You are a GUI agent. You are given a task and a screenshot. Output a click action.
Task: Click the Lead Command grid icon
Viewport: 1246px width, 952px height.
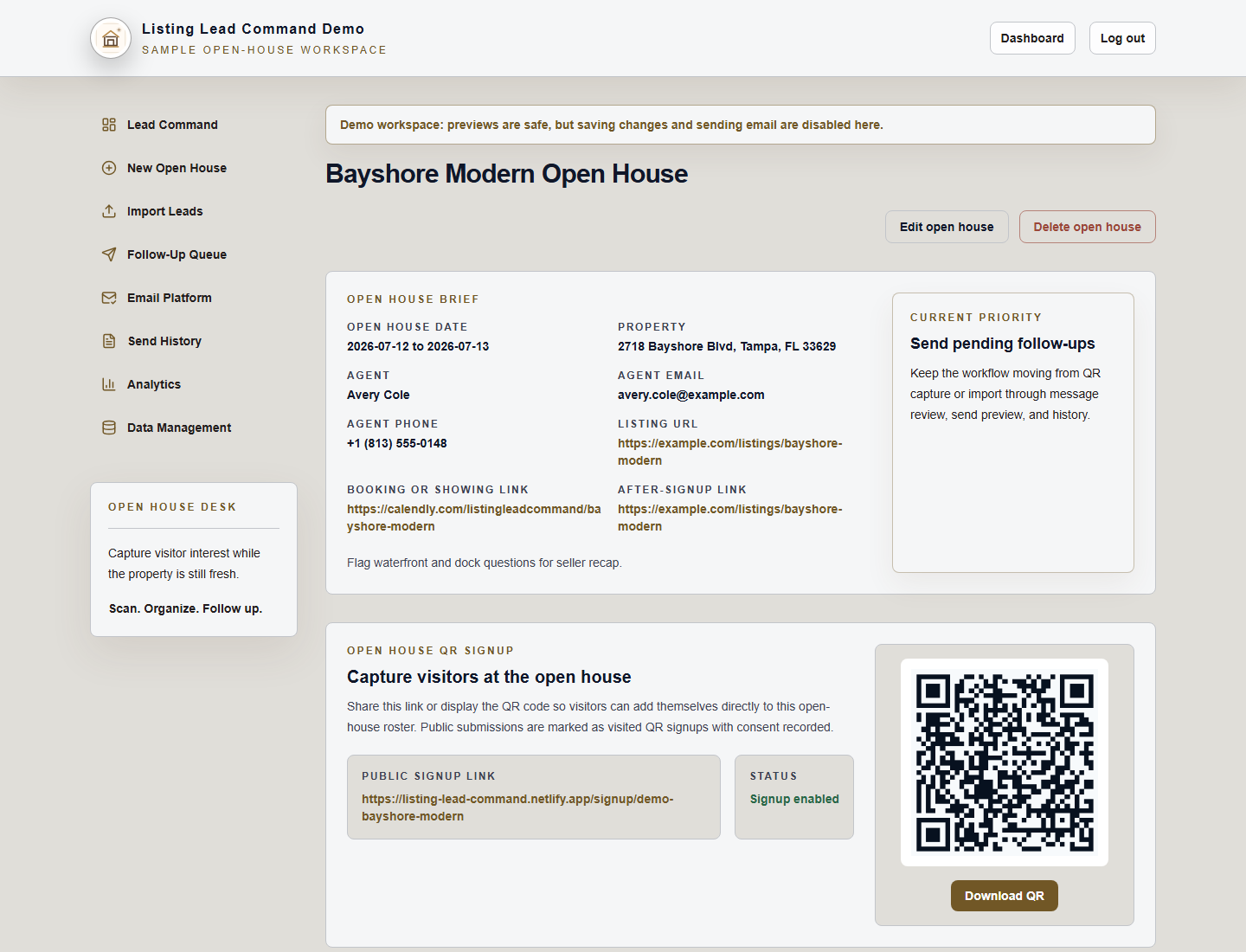point(109,125)
